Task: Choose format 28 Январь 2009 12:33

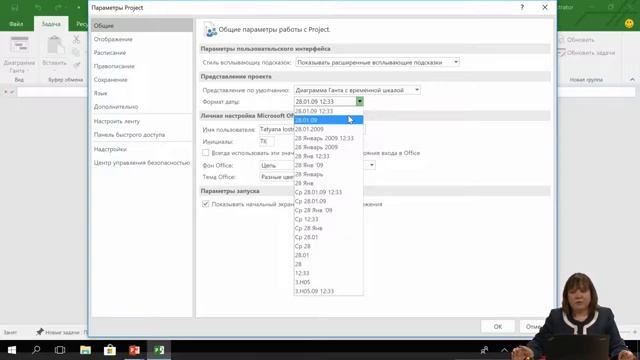Action: (328, 138)
